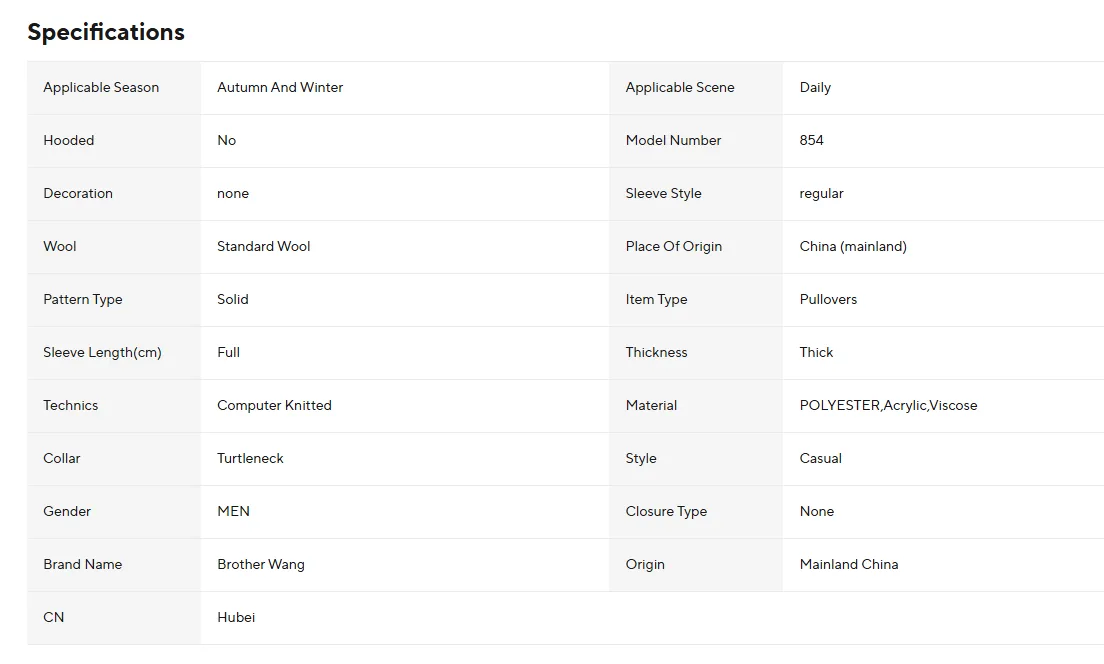The height and width of the screenshot is (664, 1104).
Task: Click the Sleeve Length(cm) label
Action: (102, 353)
